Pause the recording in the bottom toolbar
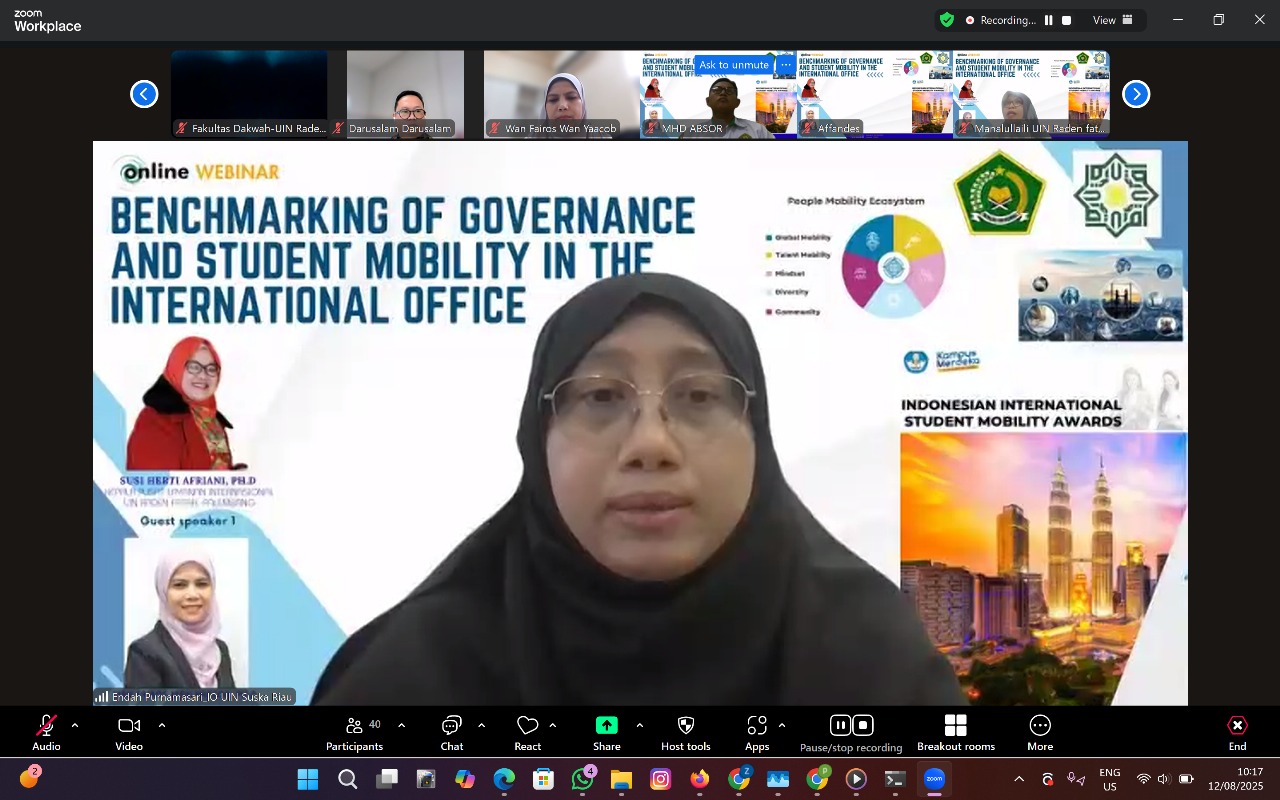 (x=840, y=725)
